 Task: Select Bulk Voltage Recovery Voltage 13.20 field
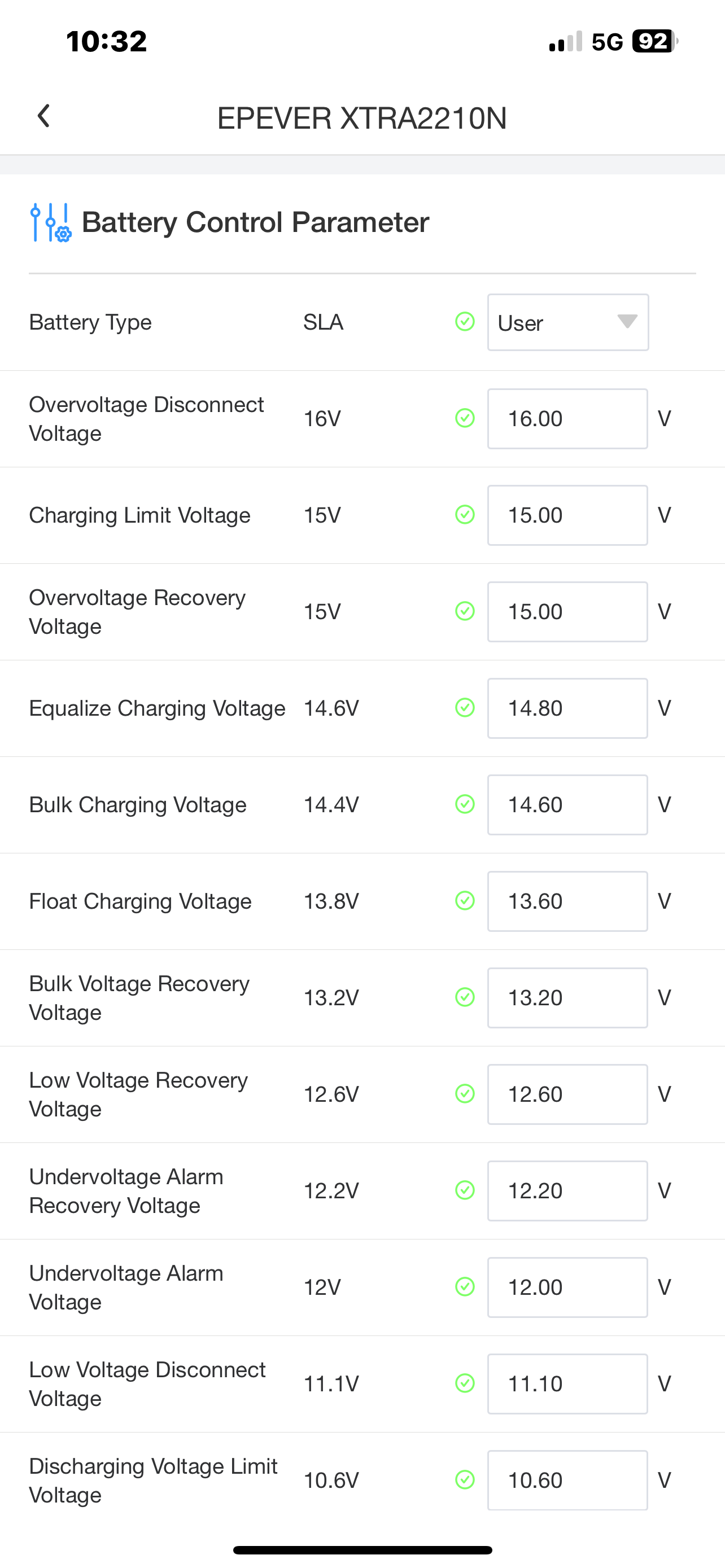[567, 998]
